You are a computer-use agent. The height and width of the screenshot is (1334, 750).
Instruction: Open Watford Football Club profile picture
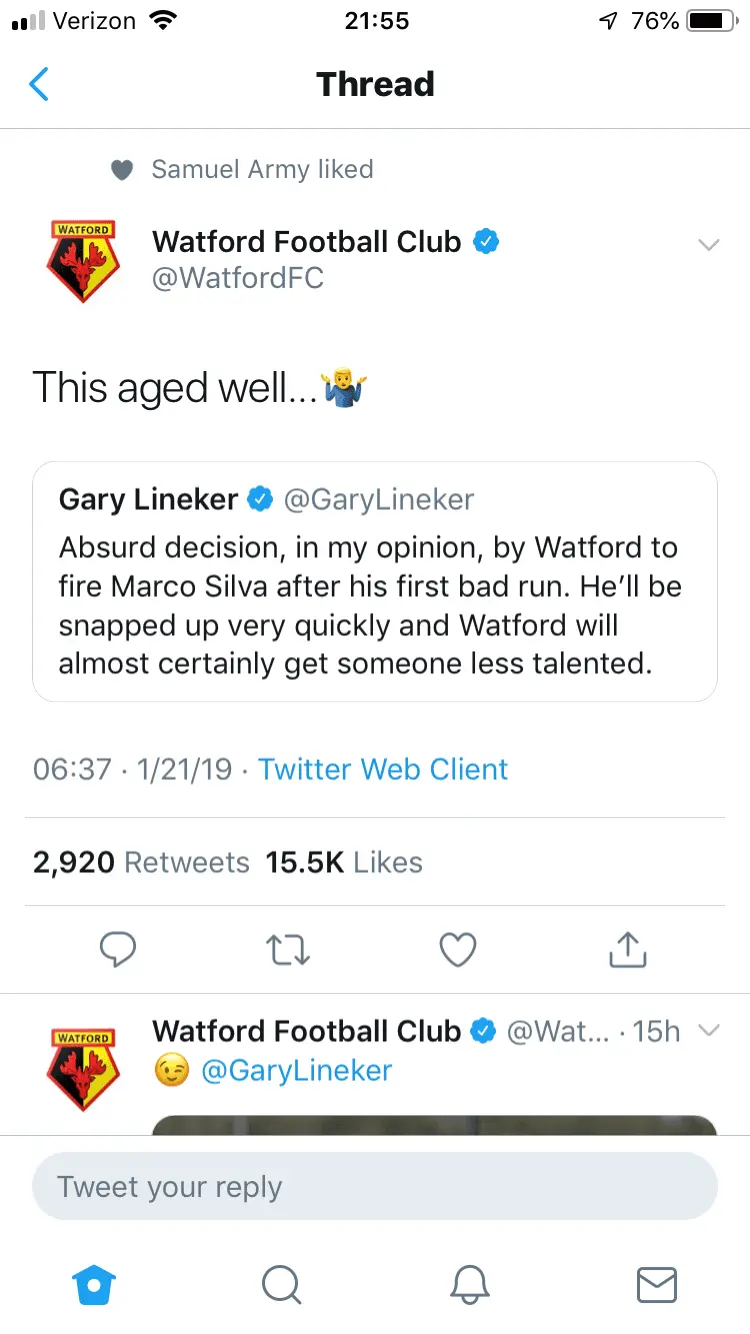(83, 261)
